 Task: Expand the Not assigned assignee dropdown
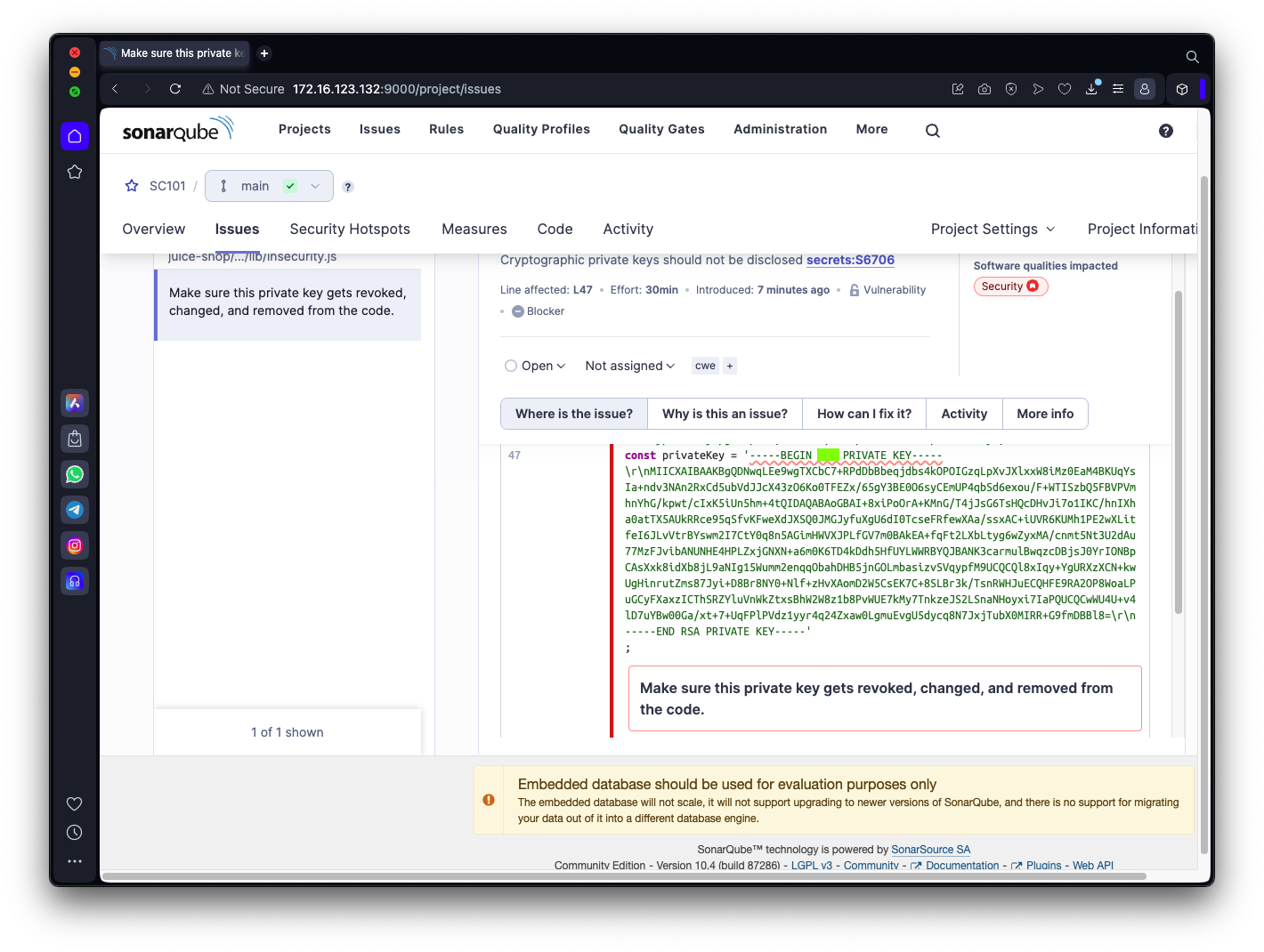(x=630, y=366)
